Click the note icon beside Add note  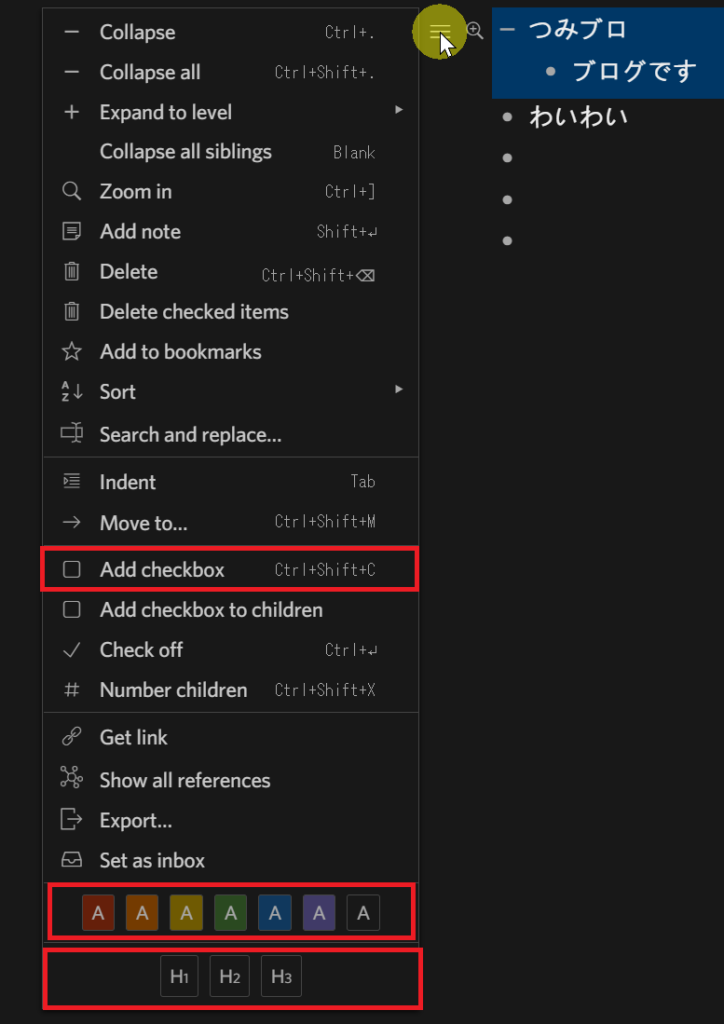tap(72, 232)
